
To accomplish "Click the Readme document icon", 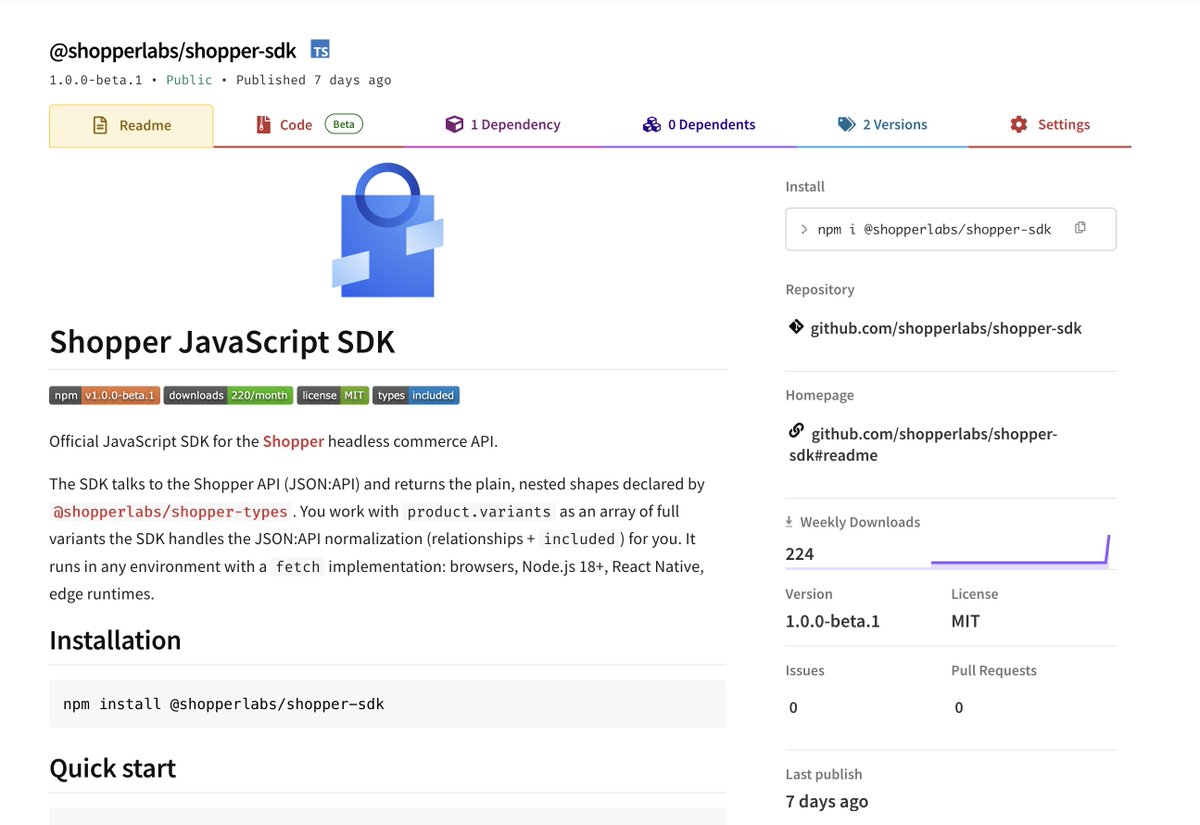I will [100, 126].
